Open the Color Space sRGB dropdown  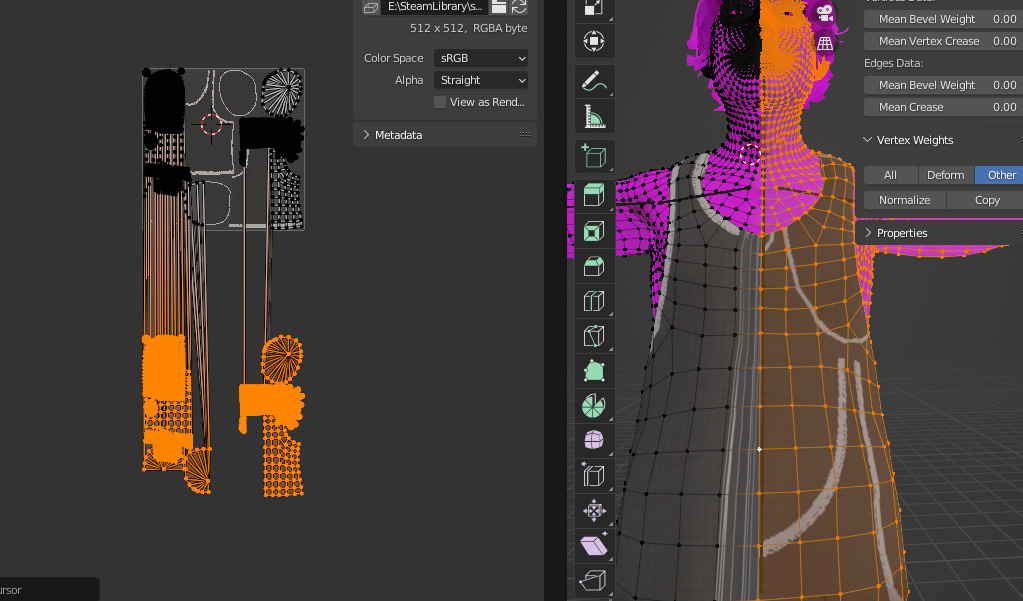pos(481,58)
